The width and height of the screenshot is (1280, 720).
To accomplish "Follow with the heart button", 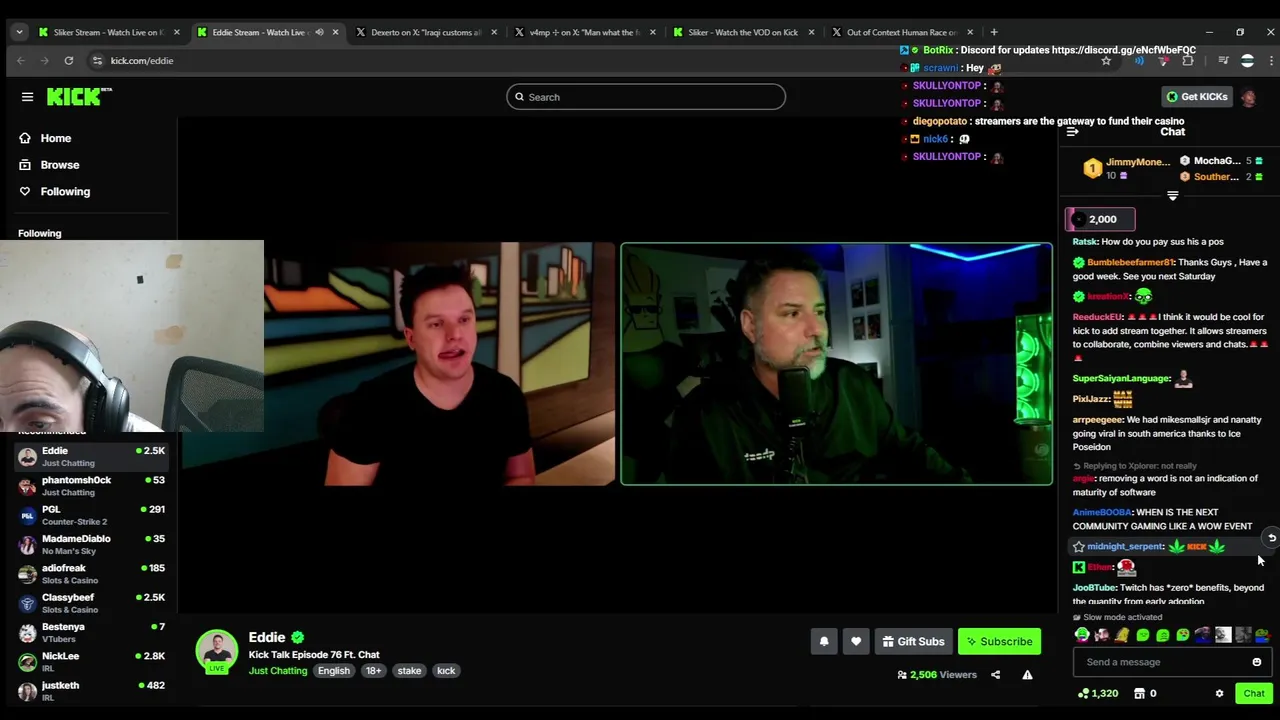I will point(856,642).
